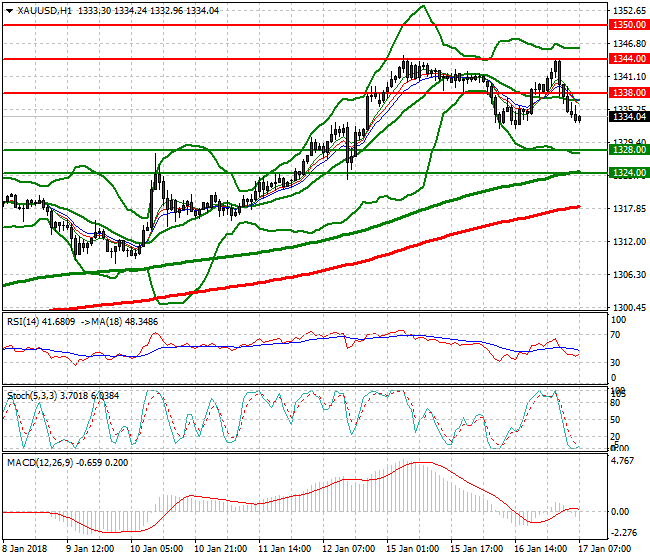Click the RSI 100 scale value
650x560 pixels.
click(x=618, y=320)
